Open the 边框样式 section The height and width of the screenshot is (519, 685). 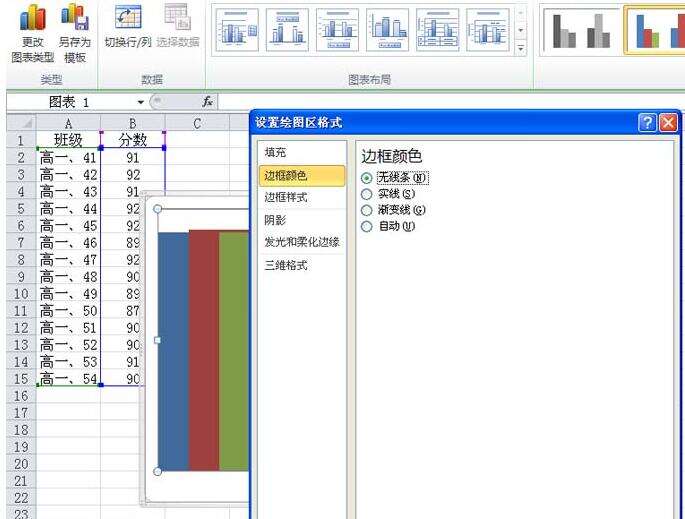302,197
